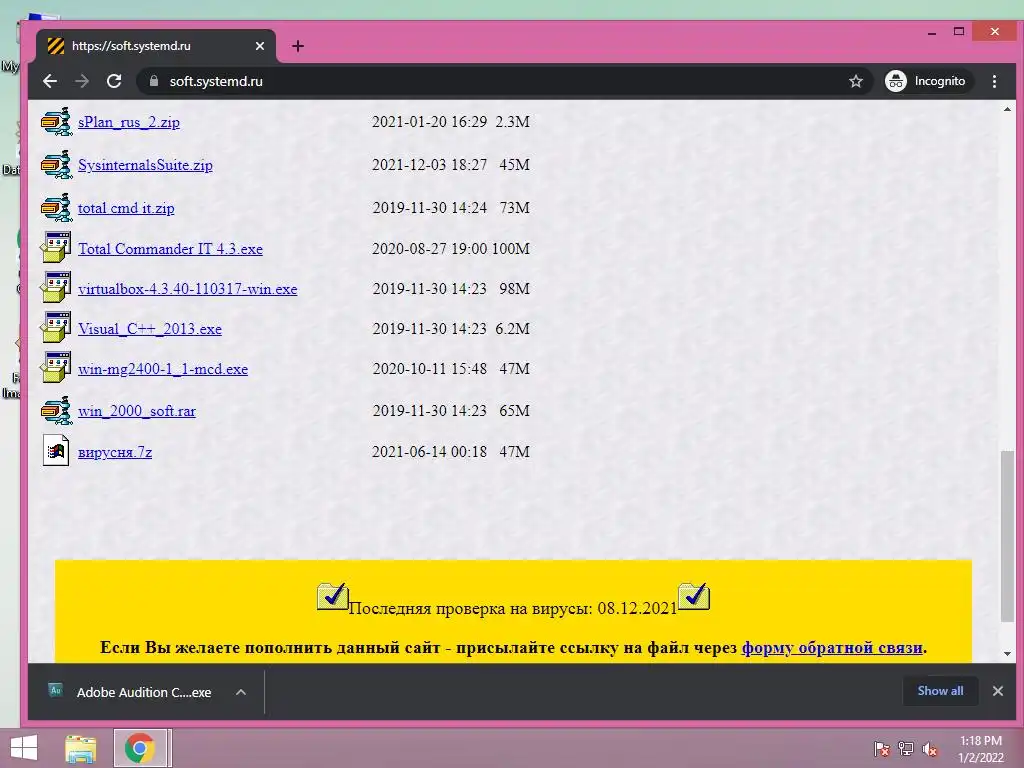This screenshot has height=768, width=1024.
Task: Click the archive icon beside sPlan_rus_2.zip
Action: pos(56,121)
